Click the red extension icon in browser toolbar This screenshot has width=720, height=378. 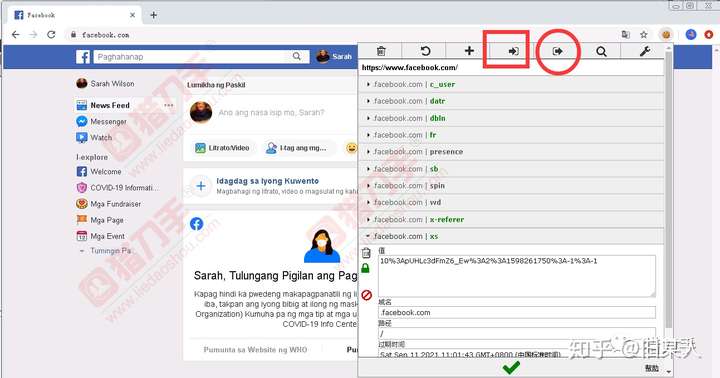[709, 34]
